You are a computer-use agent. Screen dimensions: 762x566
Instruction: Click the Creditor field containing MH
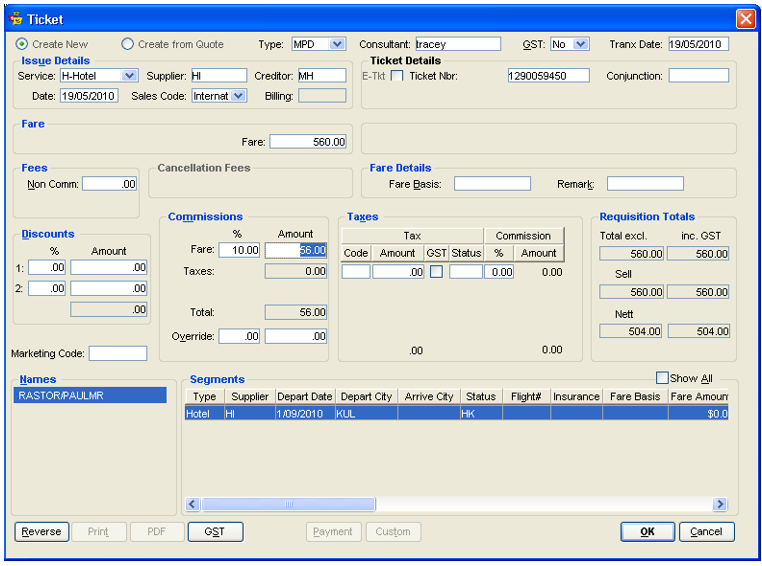pyautogui.click(x=322, y=76)
